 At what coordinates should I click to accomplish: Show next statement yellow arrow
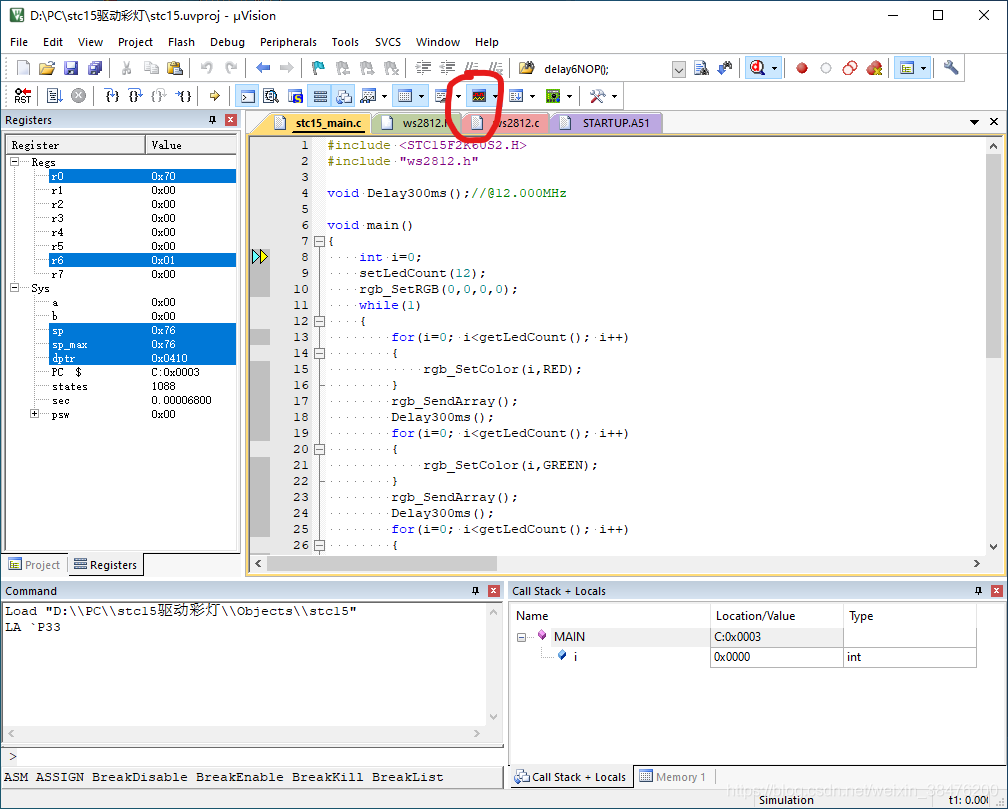[215, 96]
